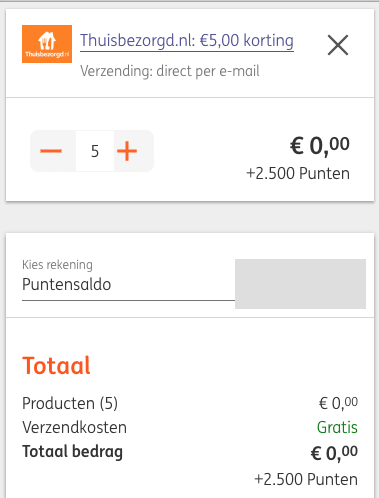379x498 pixels.
Task: Click the orange Totaal heading
Action: pyautogui.click(x=56, y=366)
